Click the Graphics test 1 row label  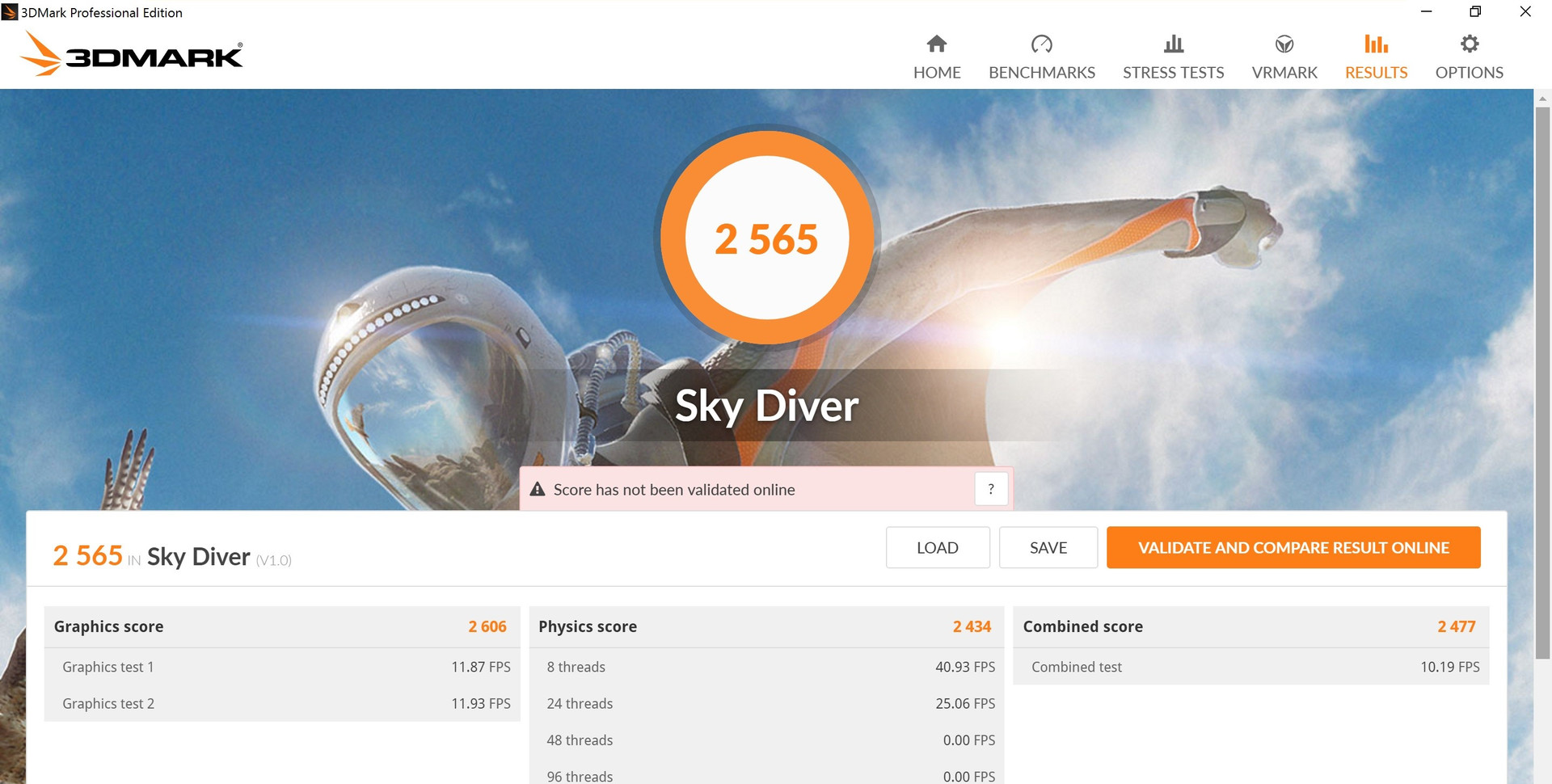[108, 667]
